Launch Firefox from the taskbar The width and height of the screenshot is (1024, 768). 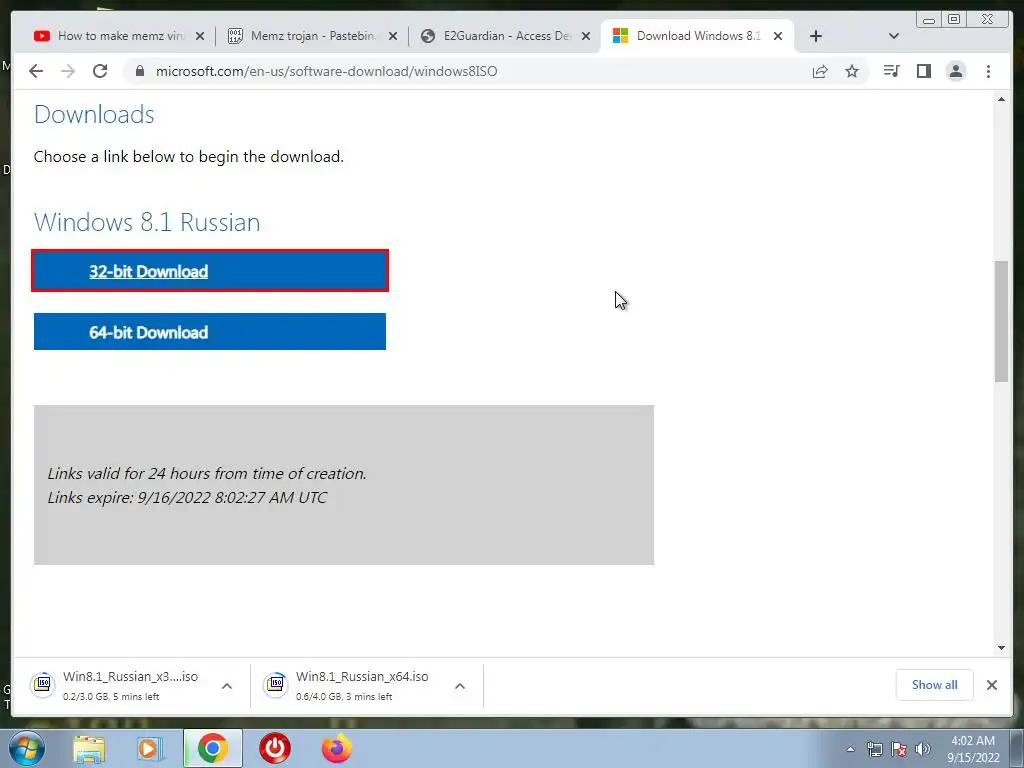pyautogui.click(x=336, y=748)
